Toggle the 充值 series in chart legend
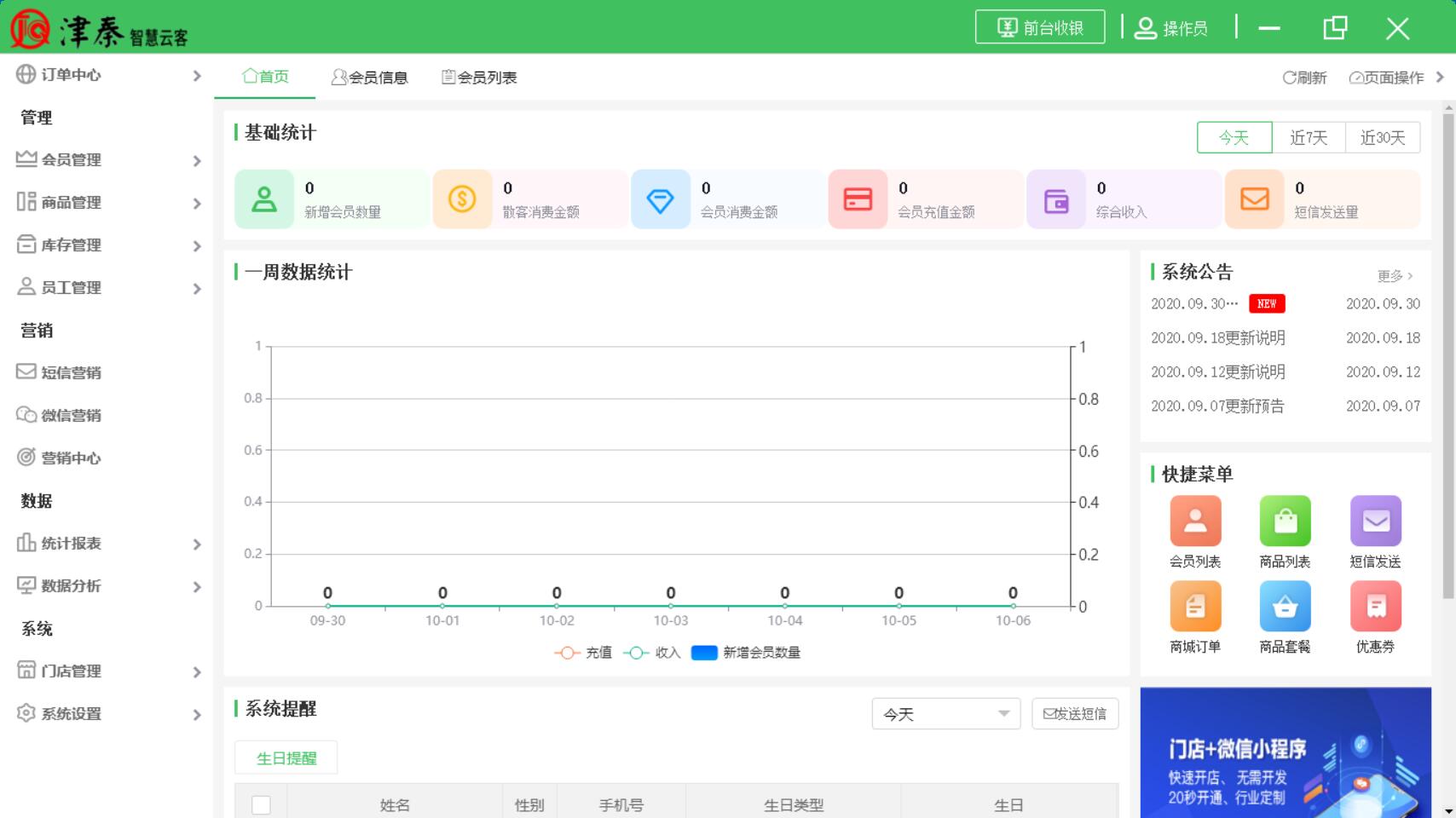Image resolution: width=1456 pixels, height=818 pixels. (x=584, y=653)
